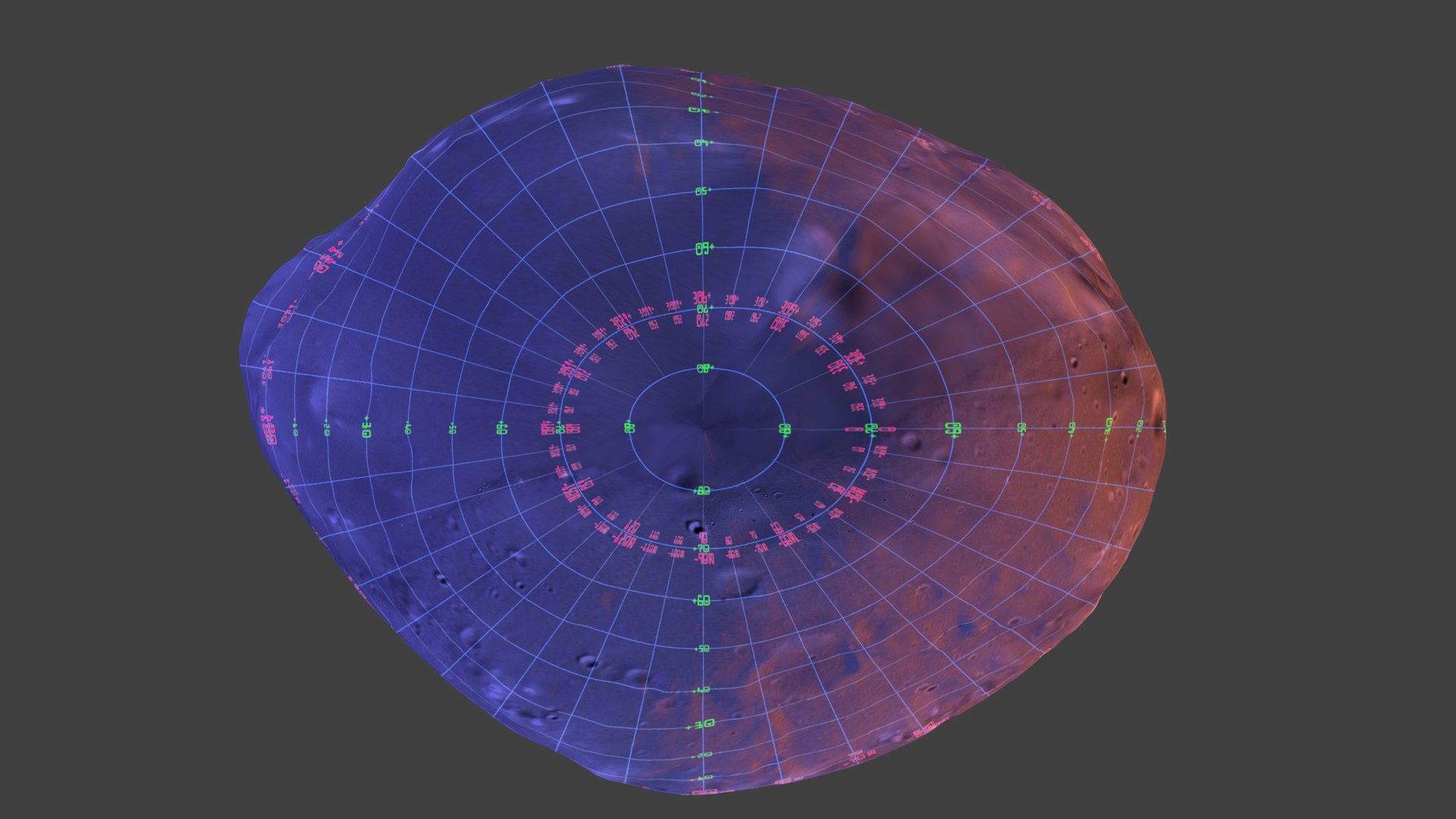Click the green 80 label right of the pole
The image size is (1456, 819).
tap(785, 429)
